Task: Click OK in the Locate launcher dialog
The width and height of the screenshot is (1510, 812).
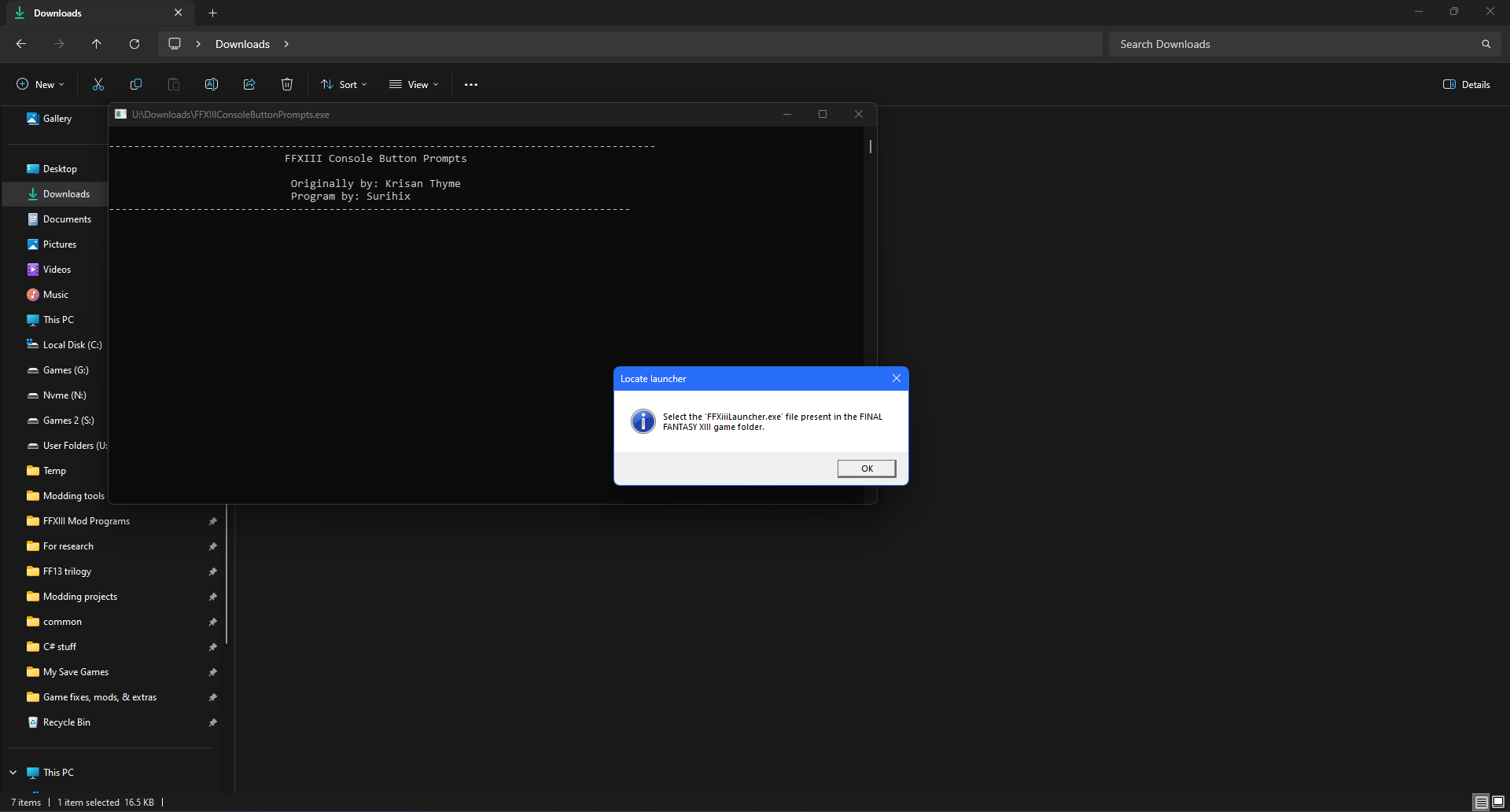Action: 867,468
